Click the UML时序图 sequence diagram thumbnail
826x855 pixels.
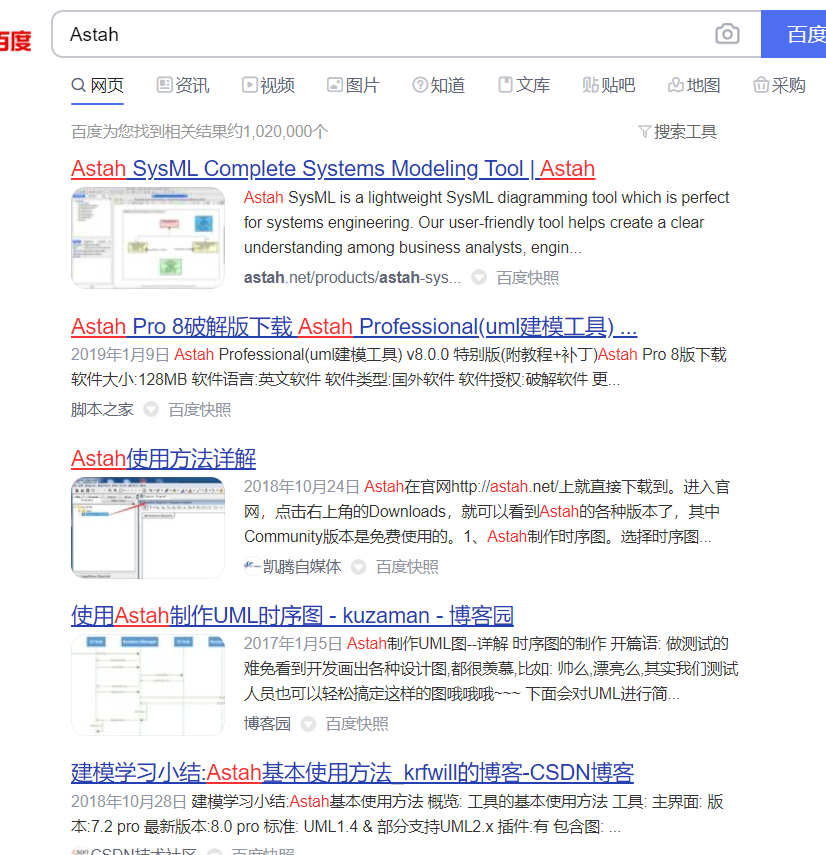click(x=148, y=685)
